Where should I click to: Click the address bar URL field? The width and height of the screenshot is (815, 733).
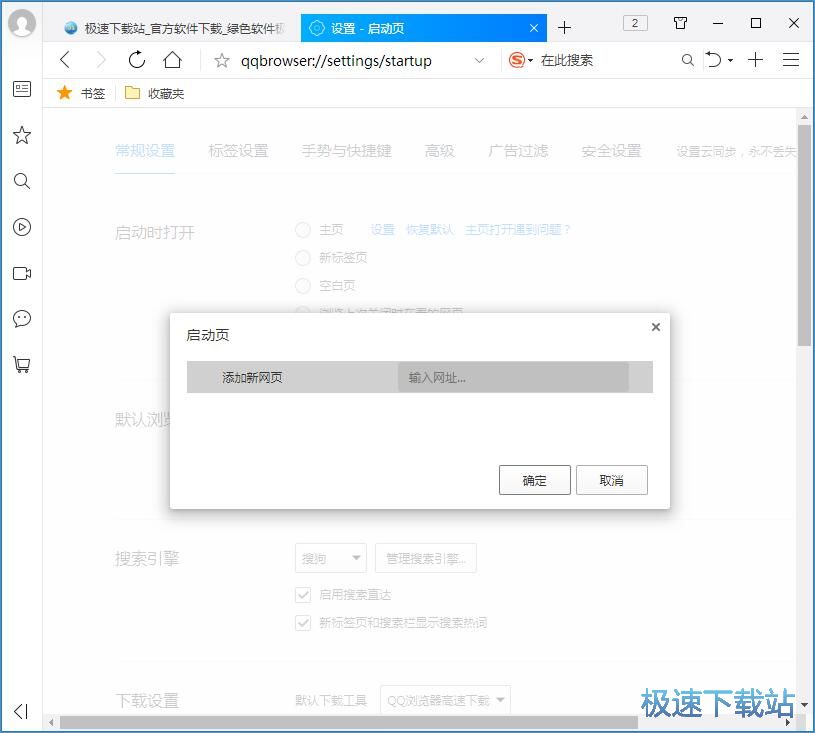coord(336,60)
